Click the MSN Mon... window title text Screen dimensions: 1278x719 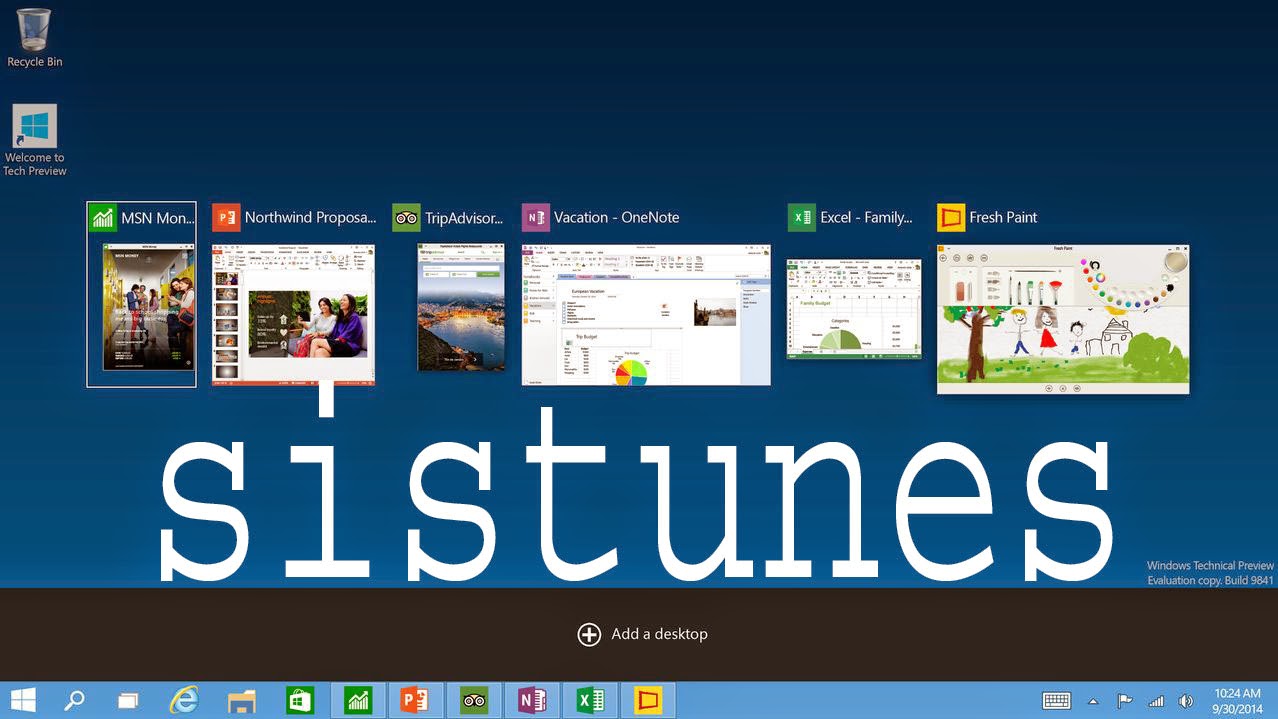[x=157, y=217]
